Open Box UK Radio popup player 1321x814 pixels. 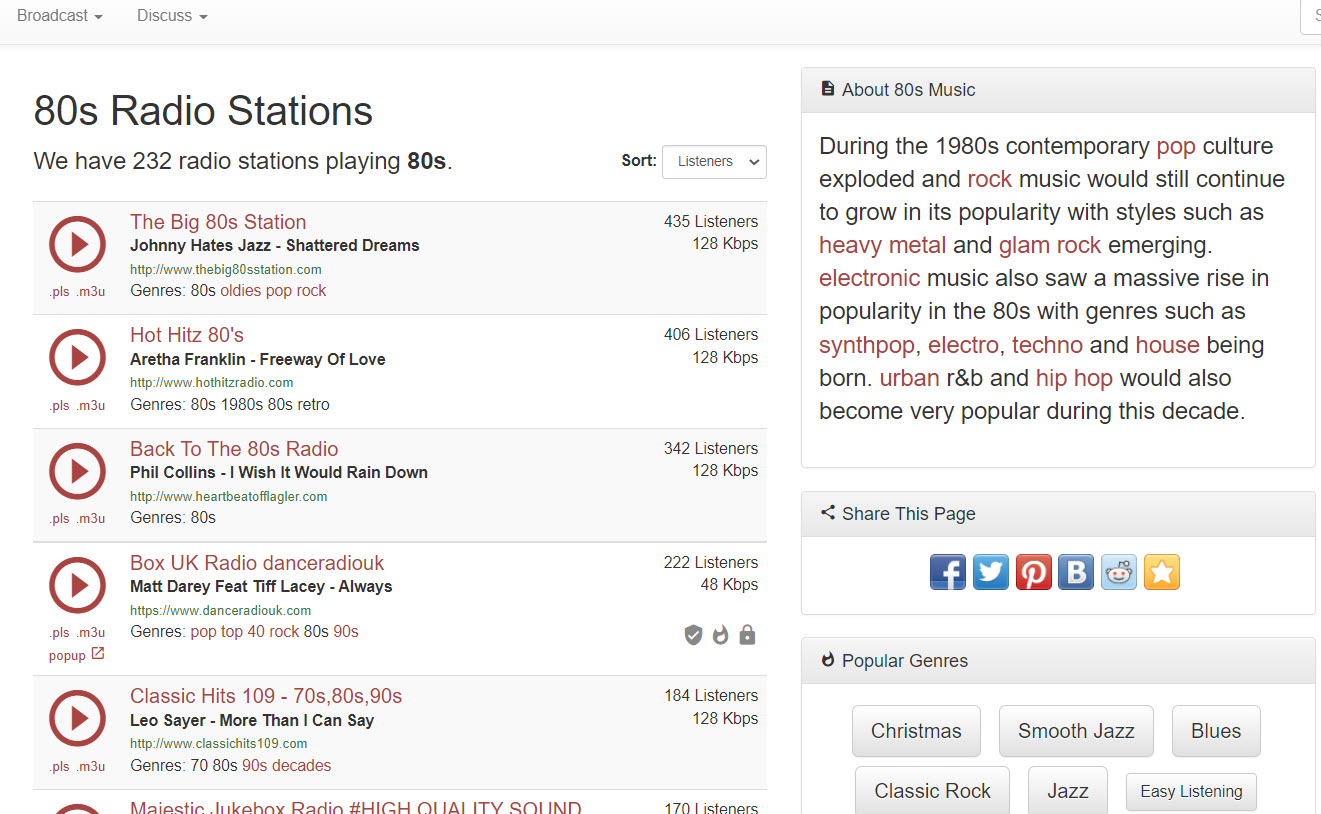[x=76, y=655]
